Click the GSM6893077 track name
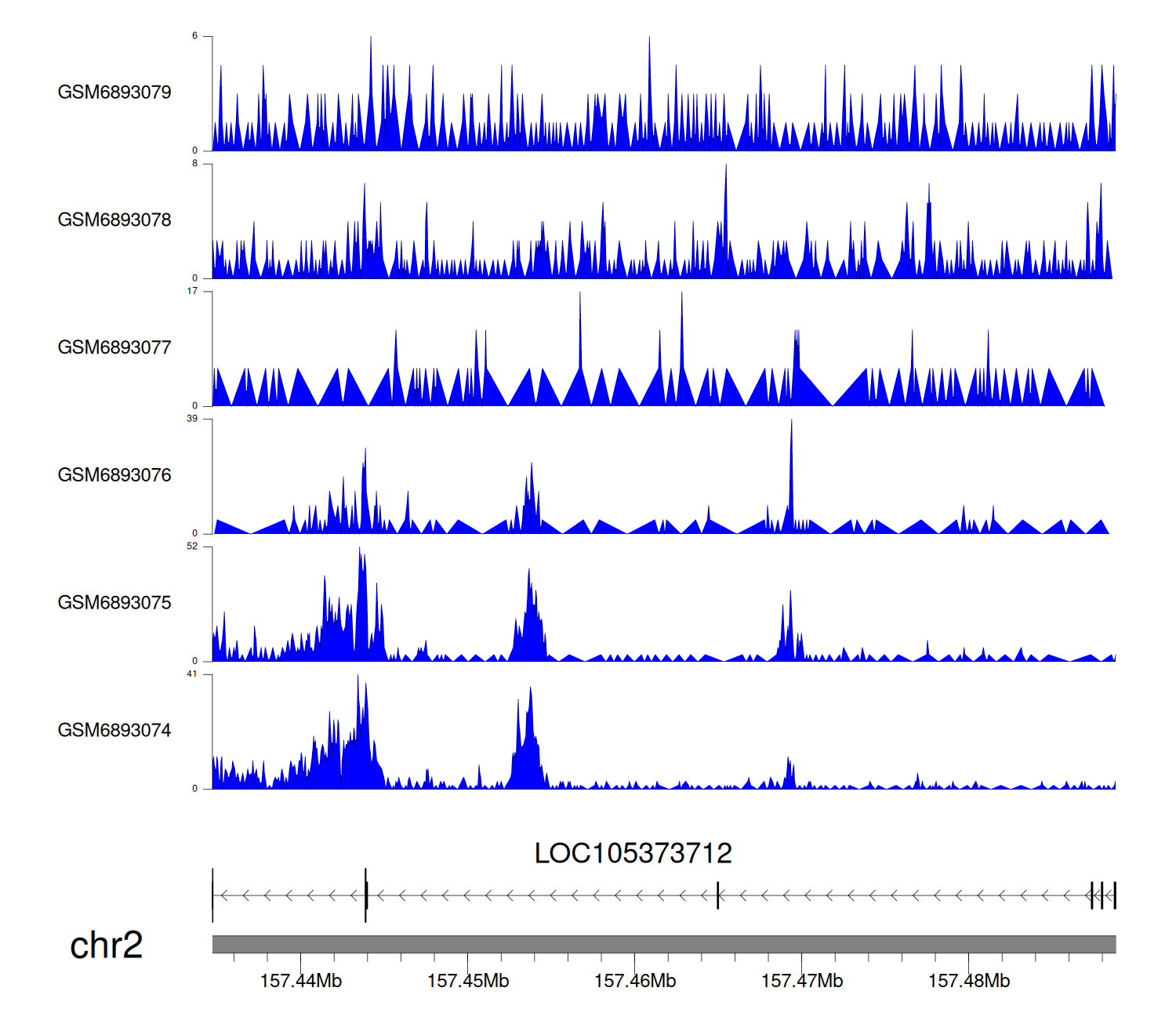1176x1035 pixels. [x=114, y=348]
